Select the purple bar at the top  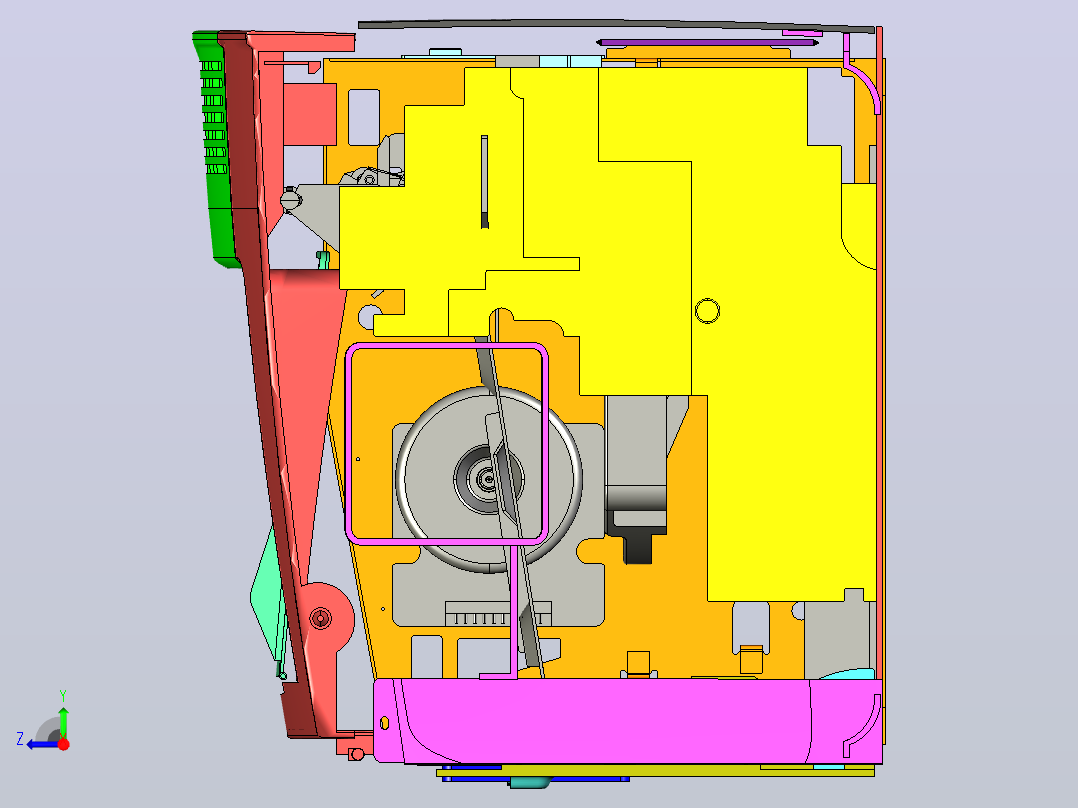coord(707,43)
